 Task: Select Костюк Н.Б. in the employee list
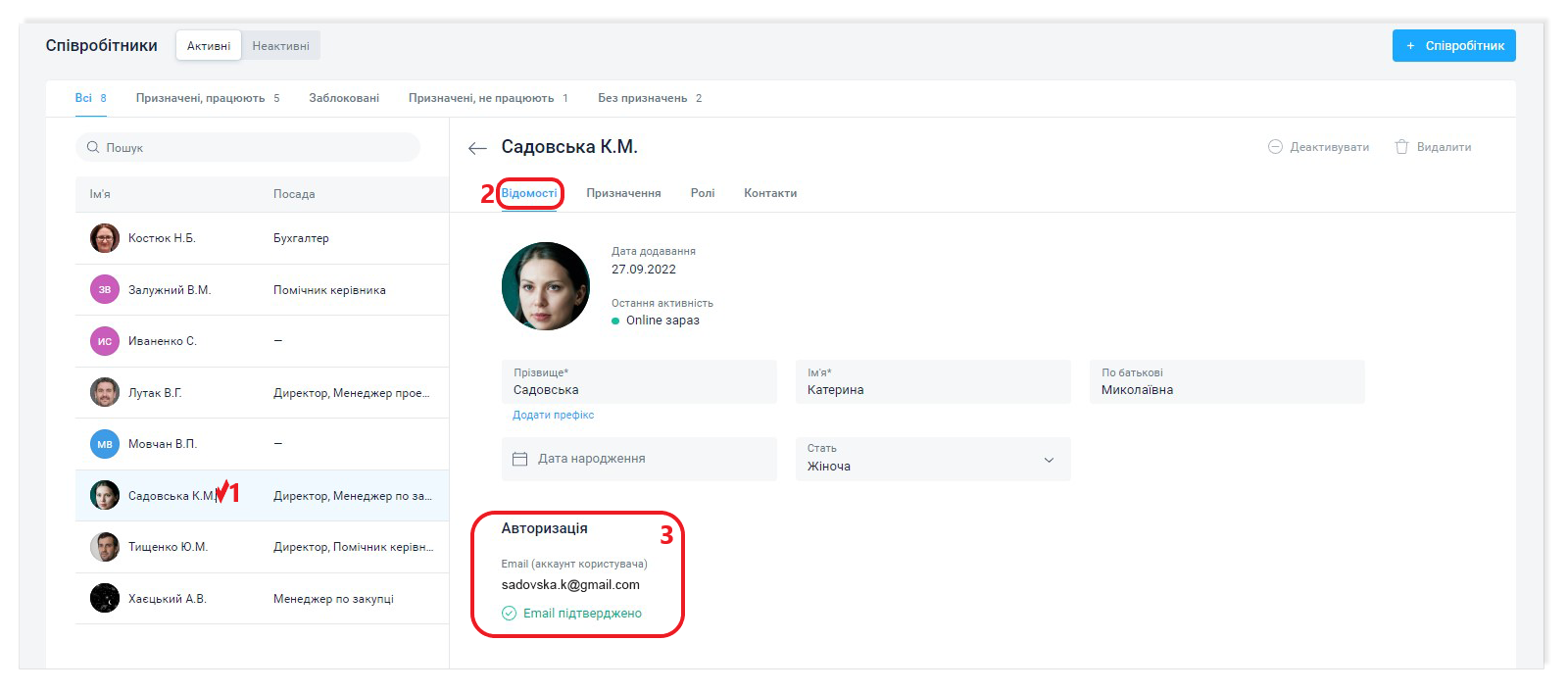(162, 238)
